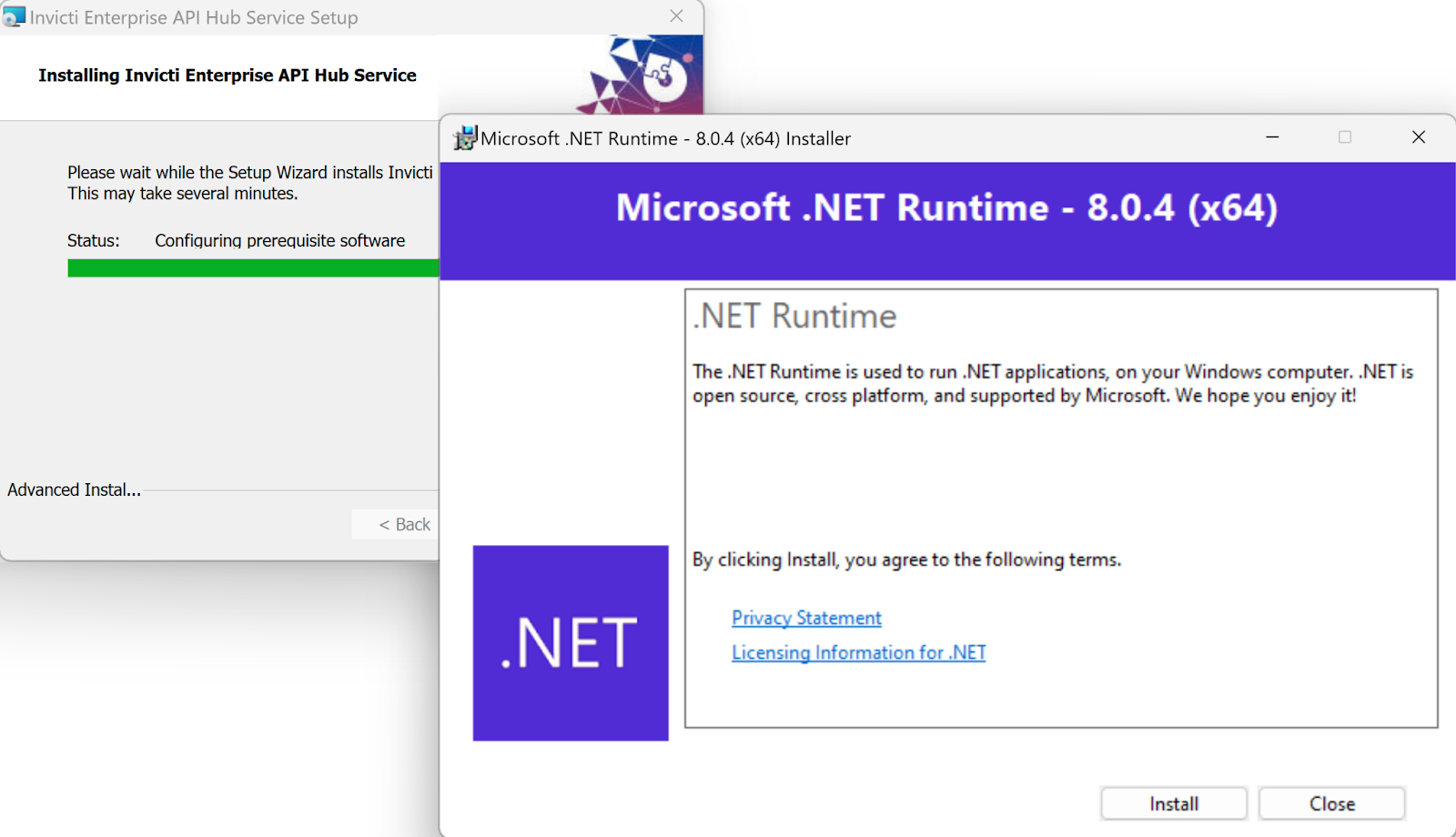Maximize the .NET Runtime installer window
The image size is (1456, 837).
(1344, 137)
